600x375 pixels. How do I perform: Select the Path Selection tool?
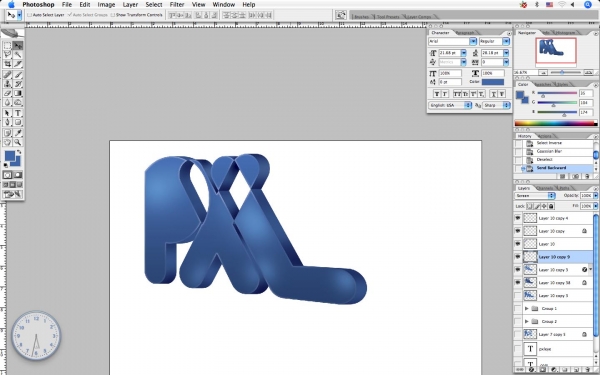click(x=7, y=113)
